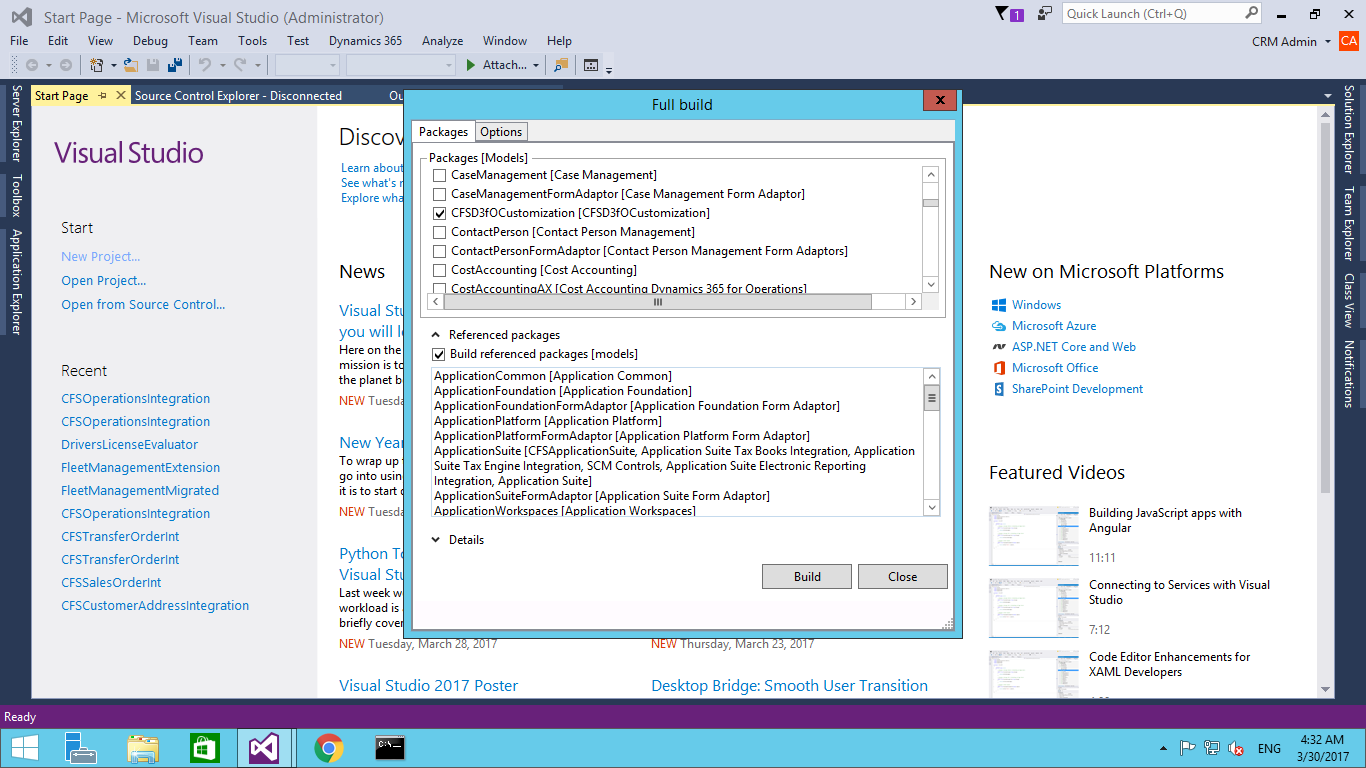Expand the Details section
The height and width of the screenshot is (768, 1366).
(436, 540)
